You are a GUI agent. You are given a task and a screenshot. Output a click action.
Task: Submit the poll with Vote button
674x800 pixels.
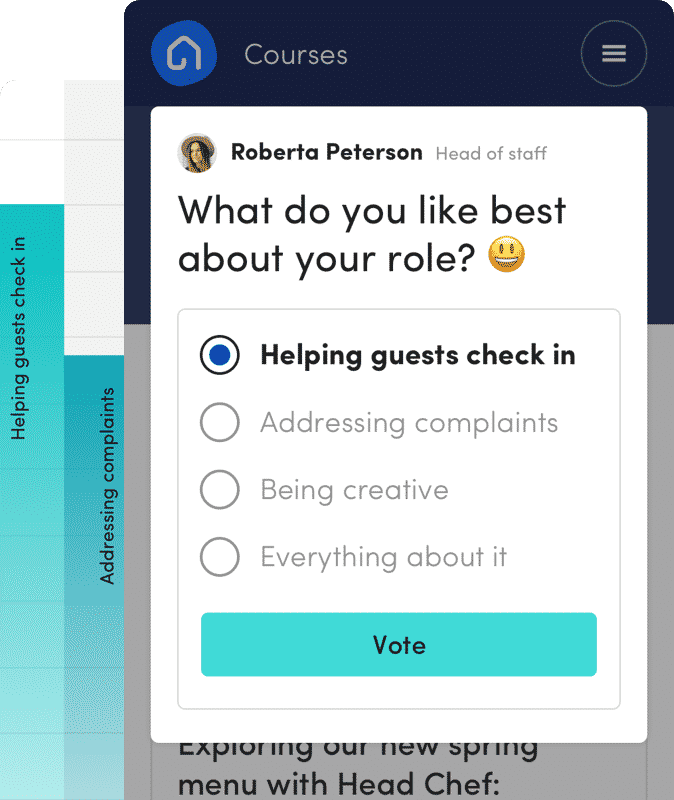399,644
